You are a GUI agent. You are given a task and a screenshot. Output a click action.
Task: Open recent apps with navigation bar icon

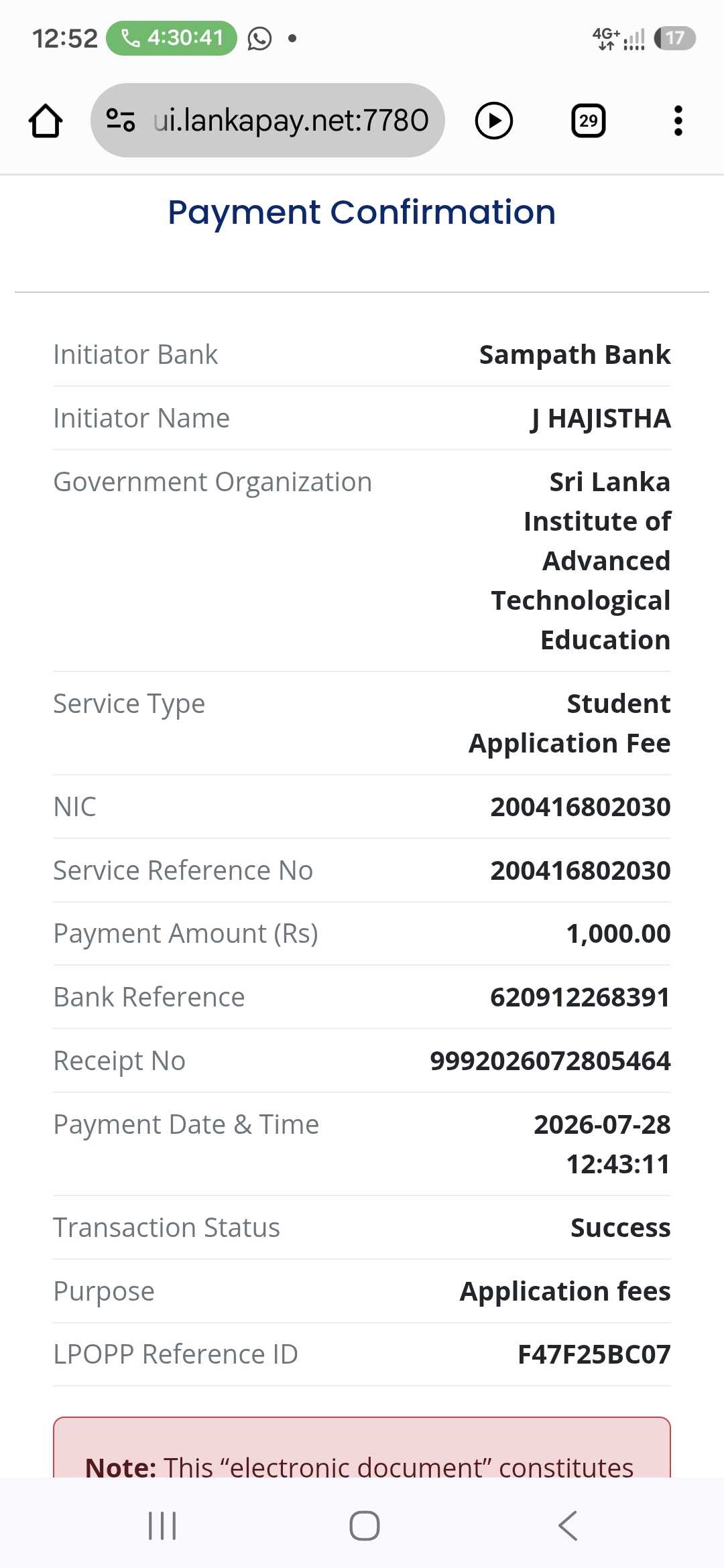(x=162, y=1526)
